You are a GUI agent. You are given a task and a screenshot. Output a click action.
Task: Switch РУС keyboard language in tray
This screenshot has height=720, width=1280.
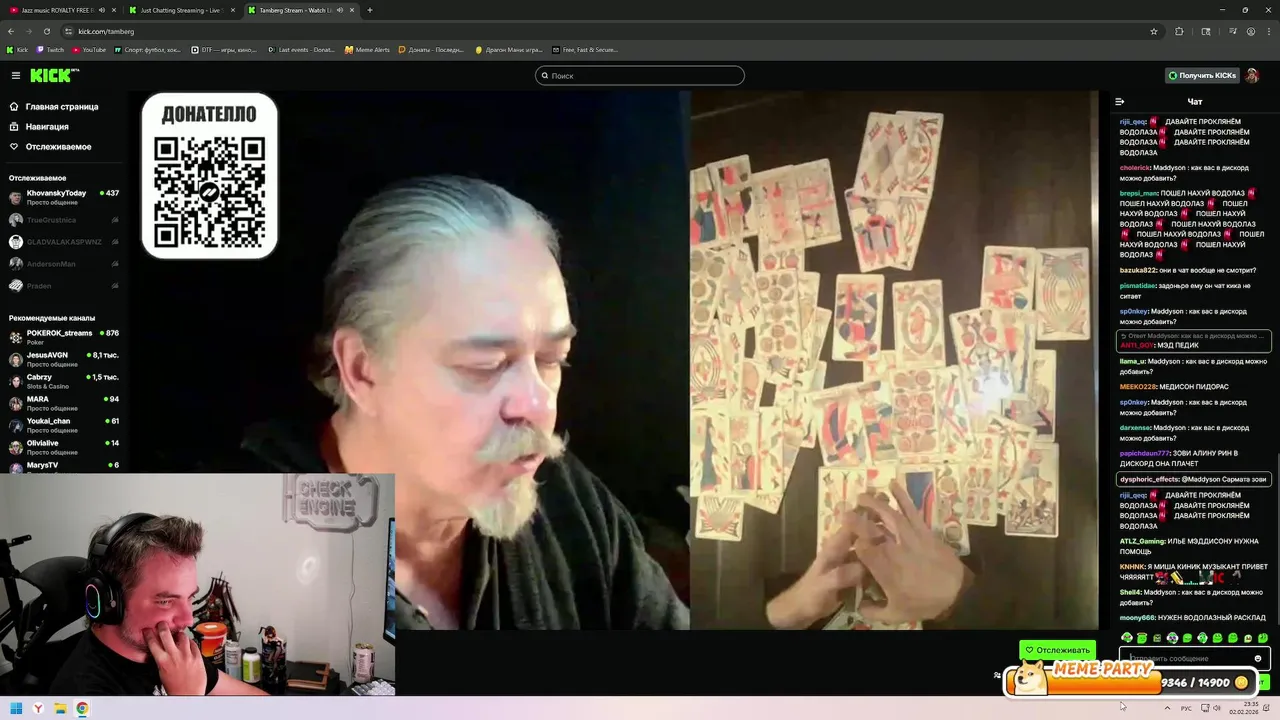1186,708
